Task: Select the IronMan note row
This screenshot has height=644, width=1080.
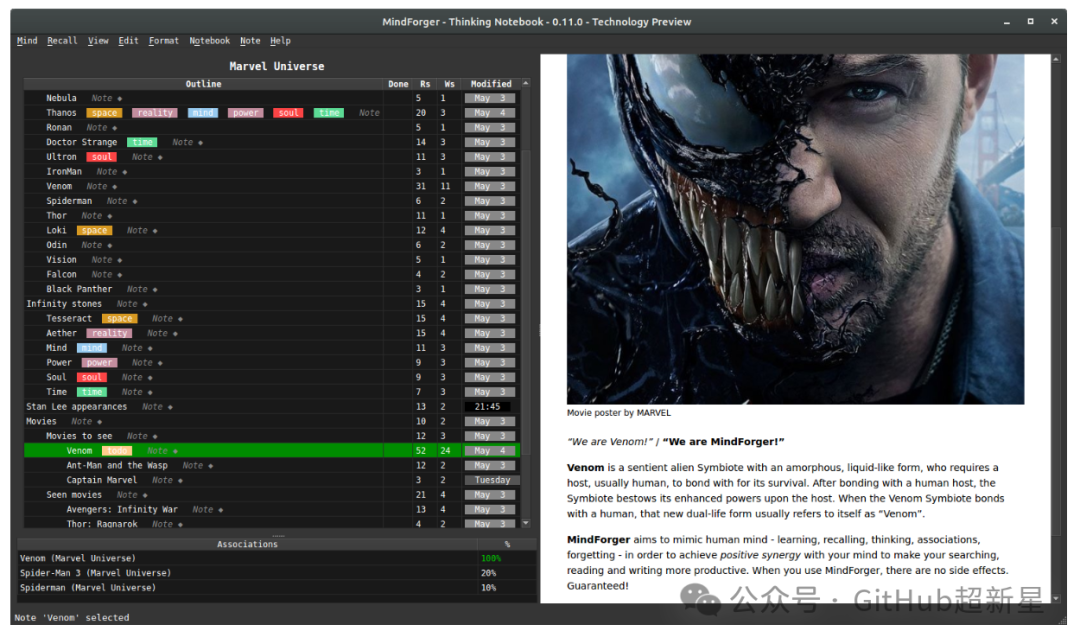Action: [x=272, y=172]
